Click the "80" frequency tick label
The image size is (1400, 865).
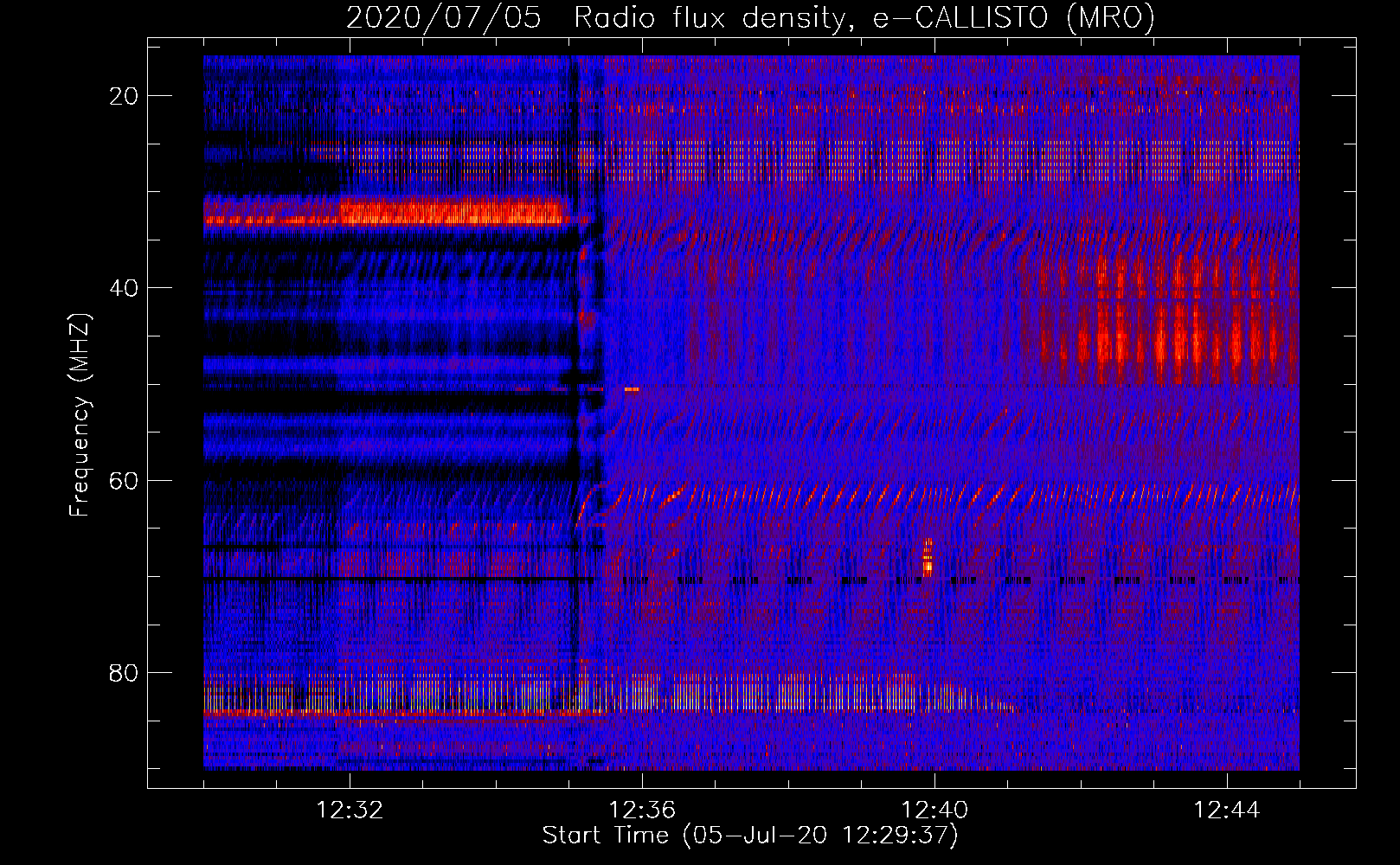pyautogui.click(x=124, y=672)
